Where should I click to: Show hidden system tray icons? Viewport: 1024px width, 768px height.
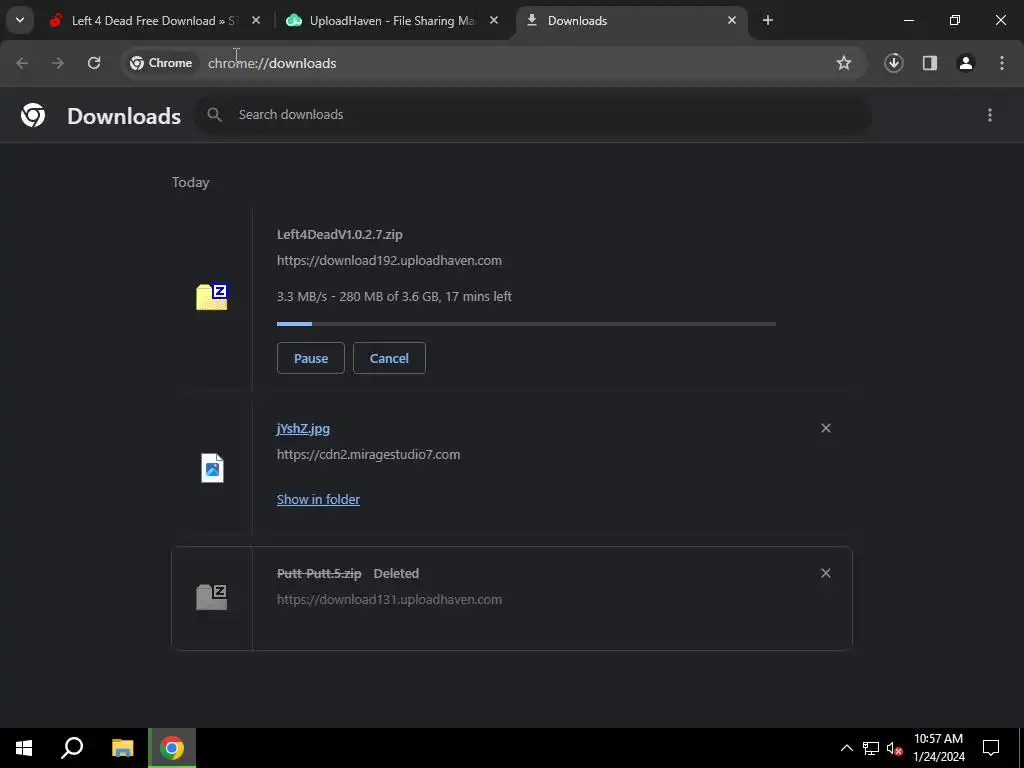pyautogui.click(x=846, y=748)
